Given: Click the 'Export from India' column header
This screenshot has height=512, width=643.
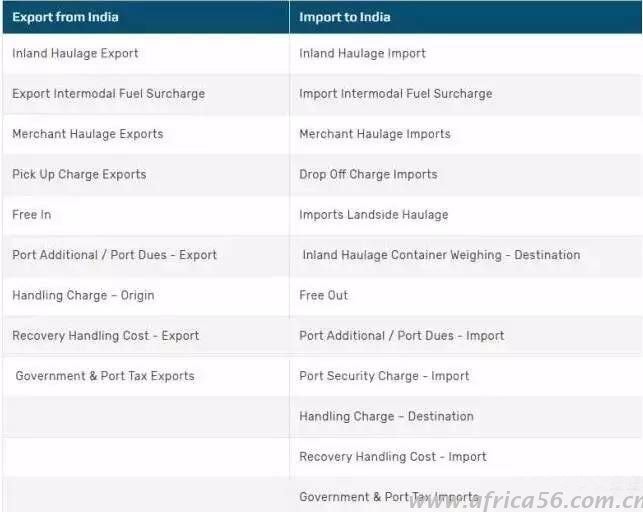Looking at the screenshot, I should [x=68, y=17].
